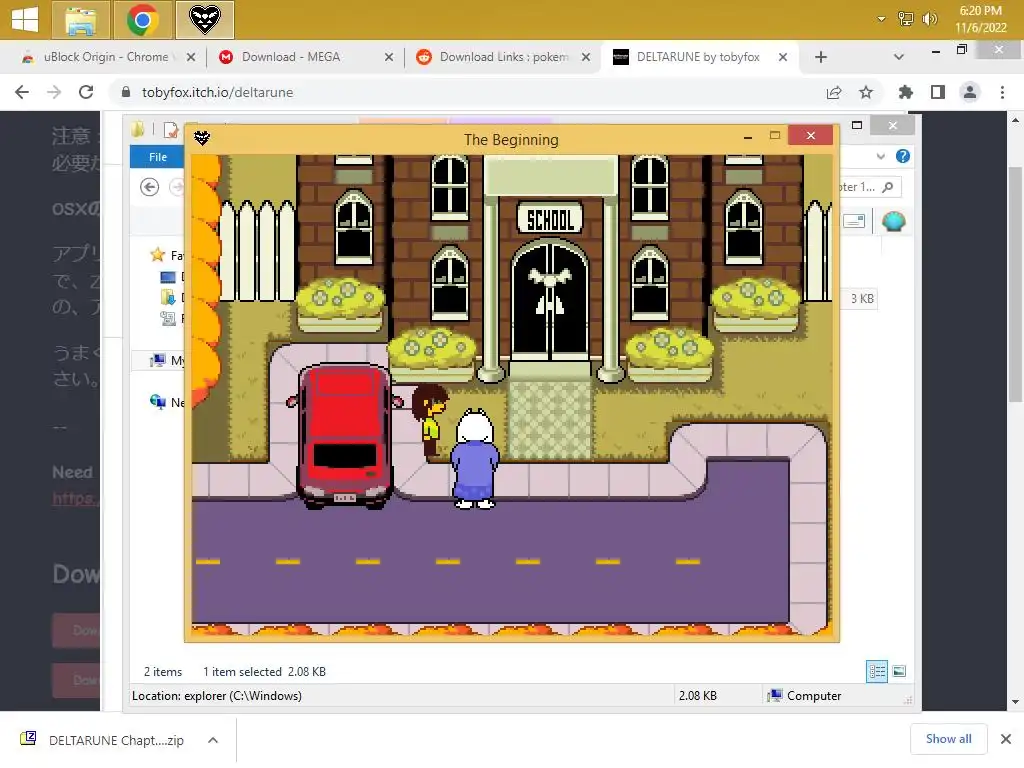Image resolution: width=1024 pixels, height=768 pixels.
Task: Close the Download - MEGA tab
Action: pyautogui.click(x=389, y=57)
